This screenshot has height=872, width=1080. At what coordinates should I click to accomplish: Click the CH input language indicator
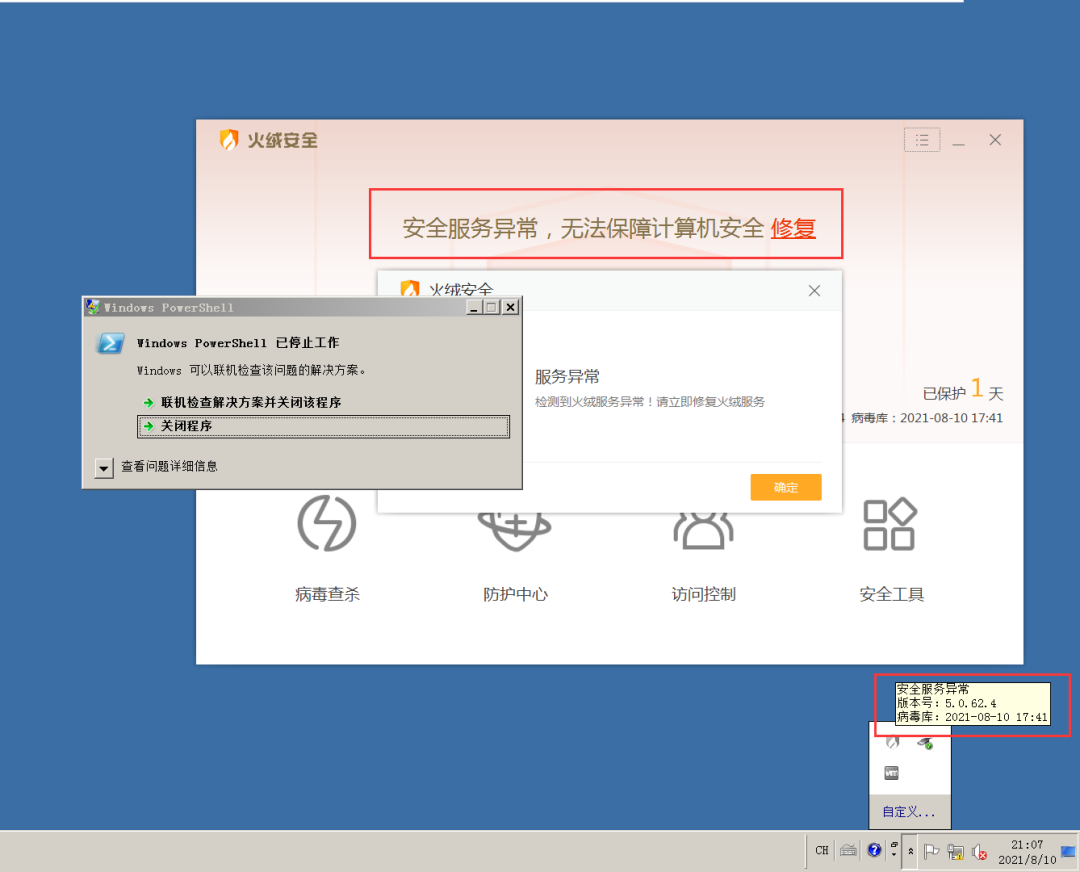[x=822, y=851]
